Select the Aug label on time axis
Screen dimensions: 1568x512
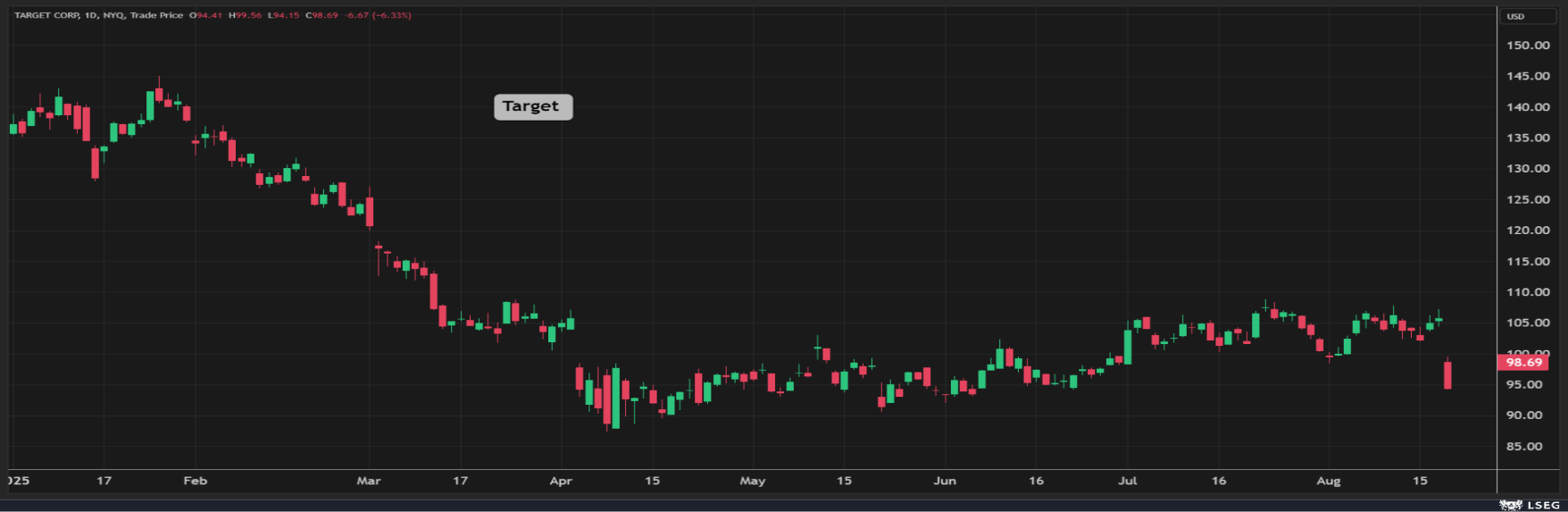(1328, 481)
